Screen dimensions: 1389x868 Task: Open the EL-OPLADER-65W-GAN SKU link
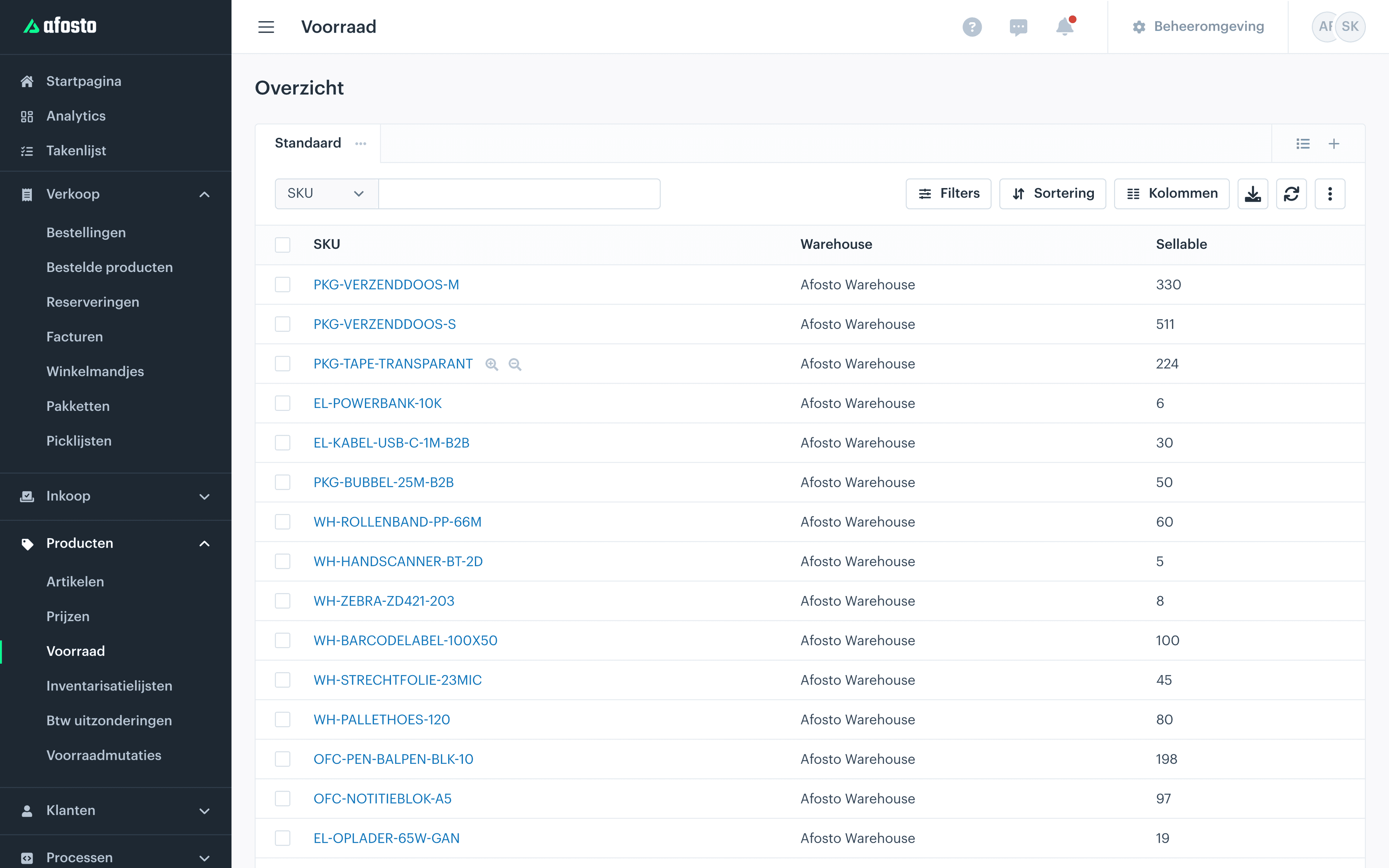pos(386,838)
